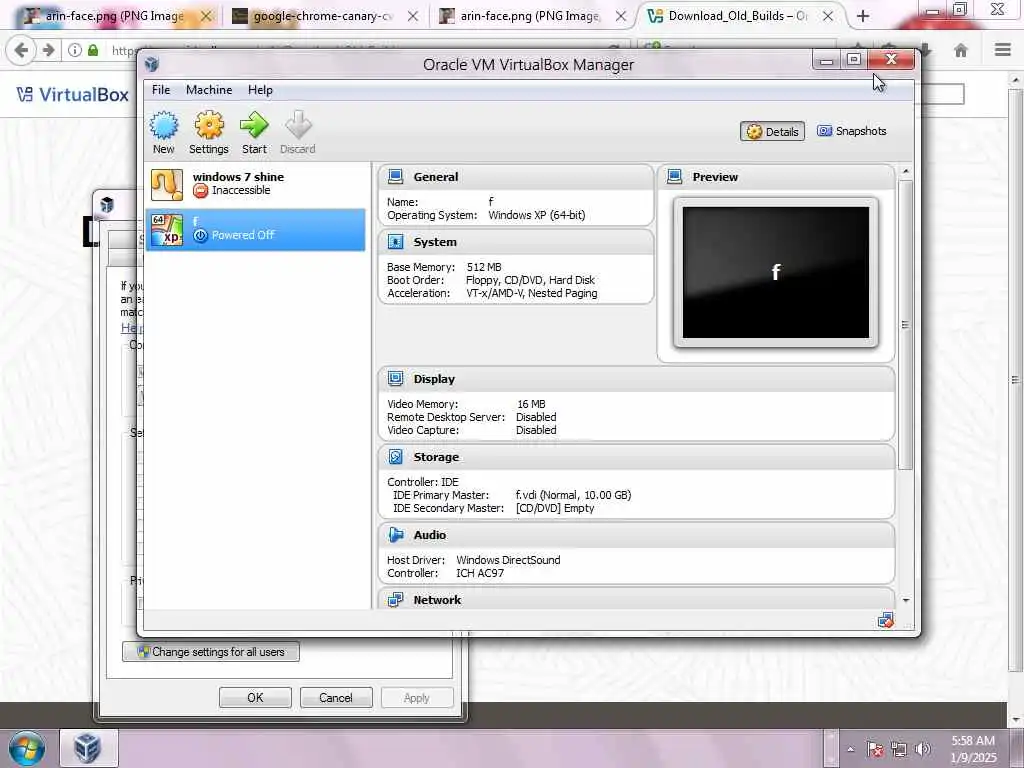Click details pane scrollbar up arrow

(x=906, y=171)
